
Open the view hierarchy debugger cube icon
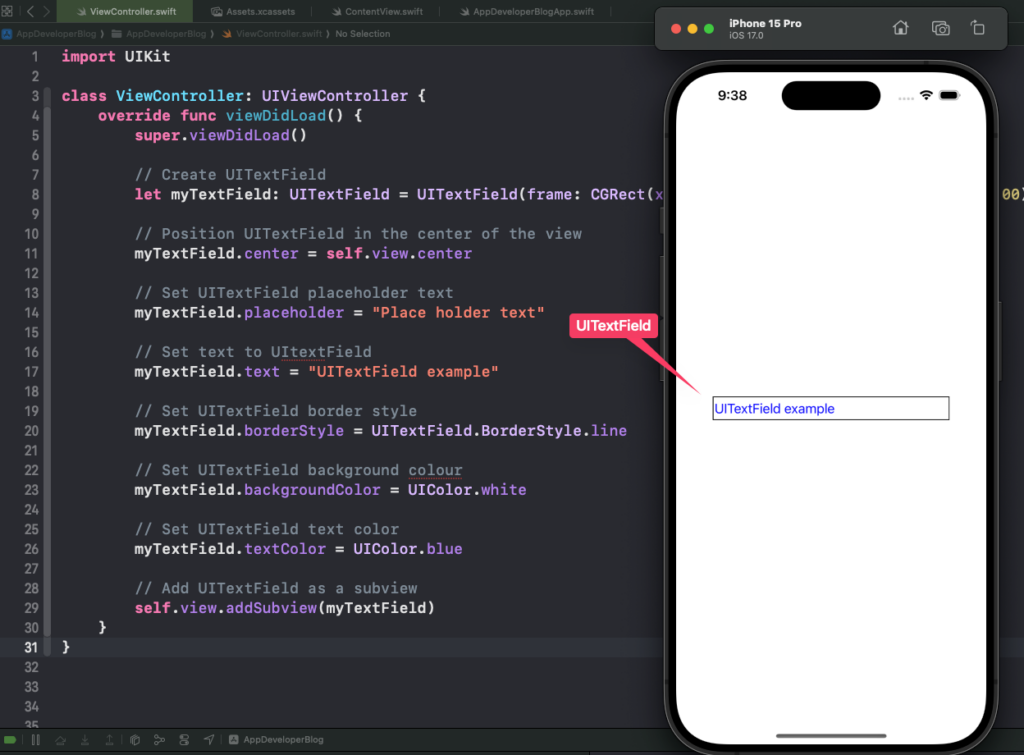(134, 741)
